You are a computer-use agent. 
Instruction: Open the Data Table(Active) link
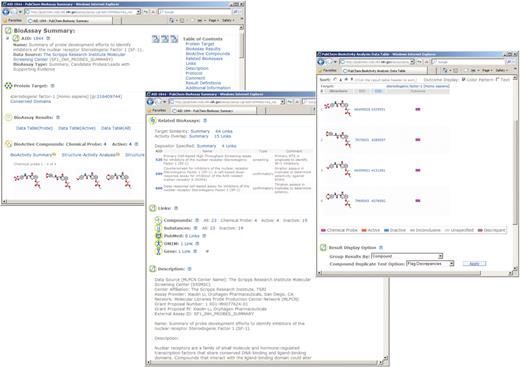77,128
